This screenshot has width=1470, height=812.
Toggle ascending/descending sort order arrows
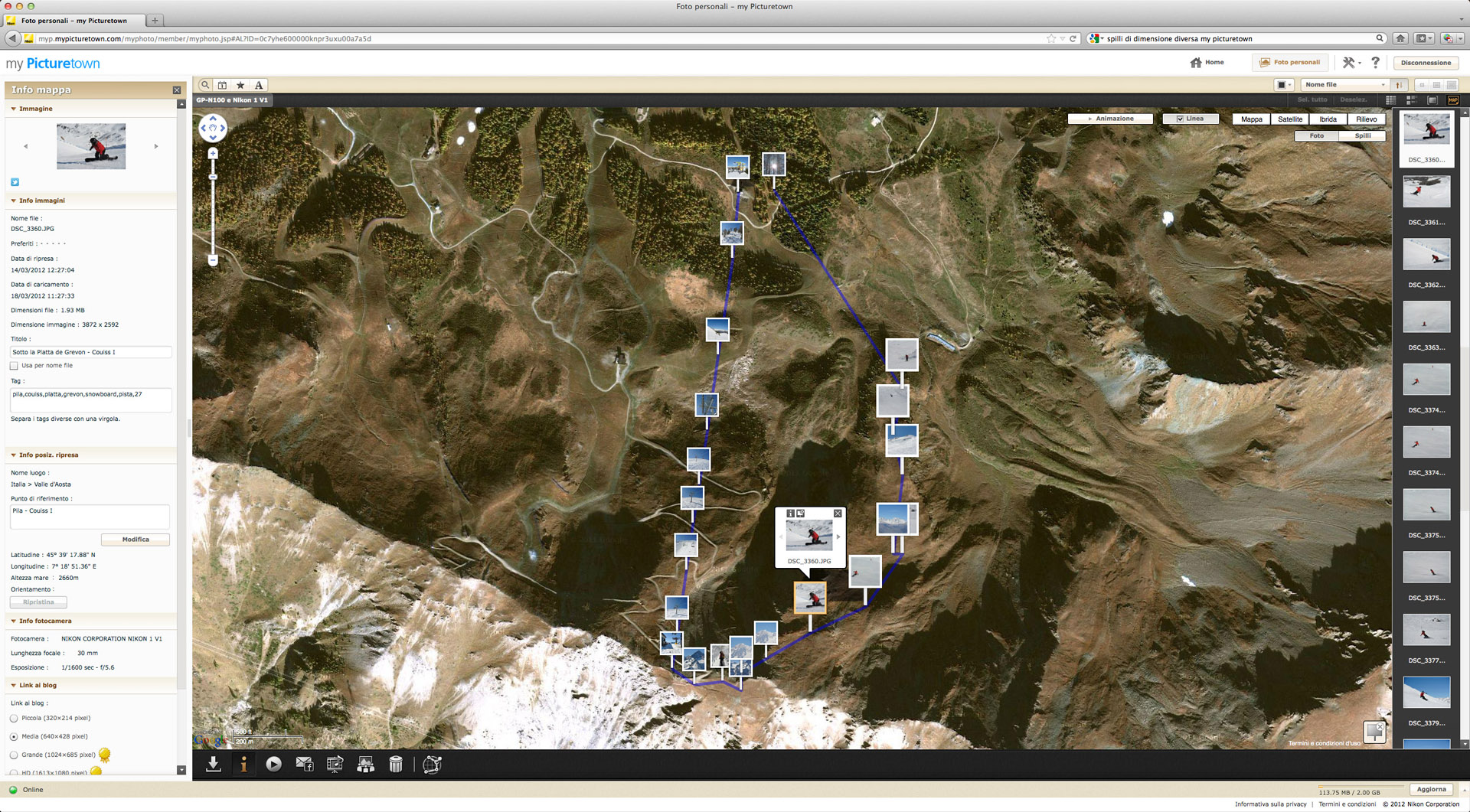tap(1399, 85)
